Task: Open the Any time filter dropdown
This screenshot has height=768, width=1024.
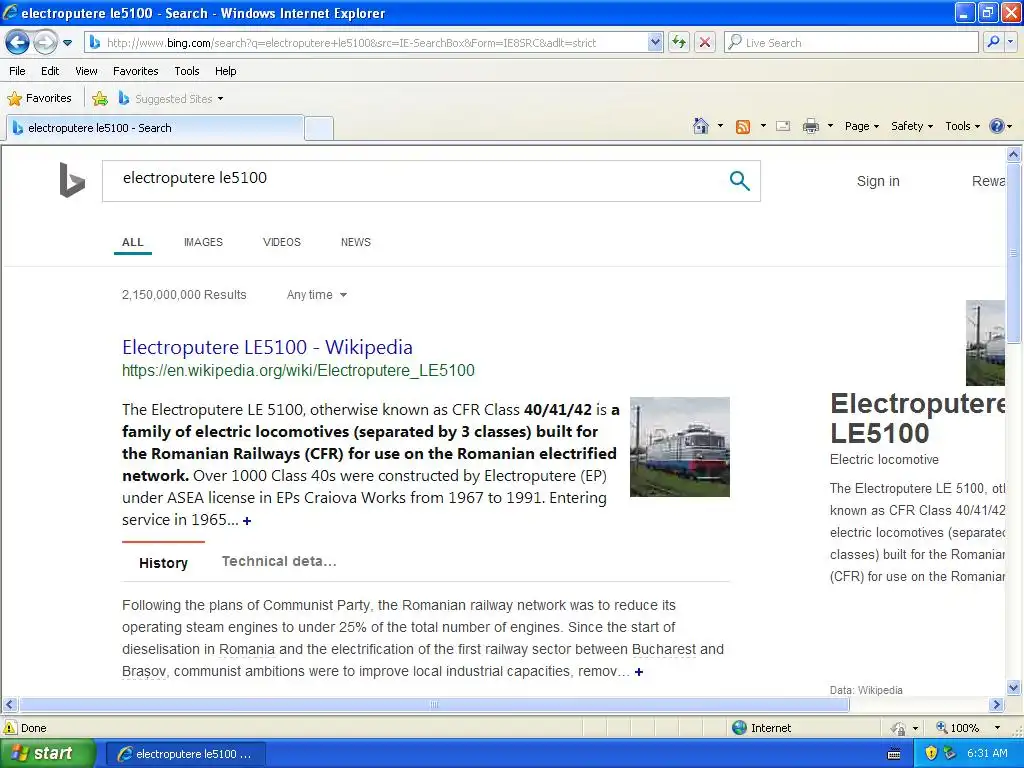Action: coord(317,295)
